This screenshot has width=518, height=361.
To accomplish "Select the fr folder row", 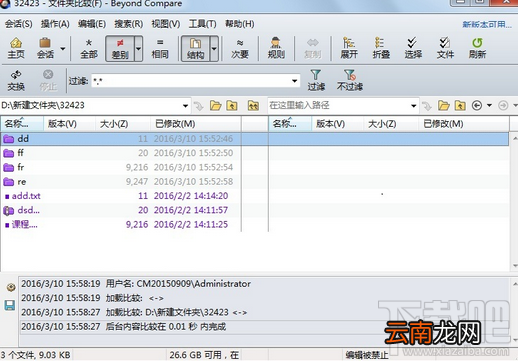I will click(x=121, y=167).
